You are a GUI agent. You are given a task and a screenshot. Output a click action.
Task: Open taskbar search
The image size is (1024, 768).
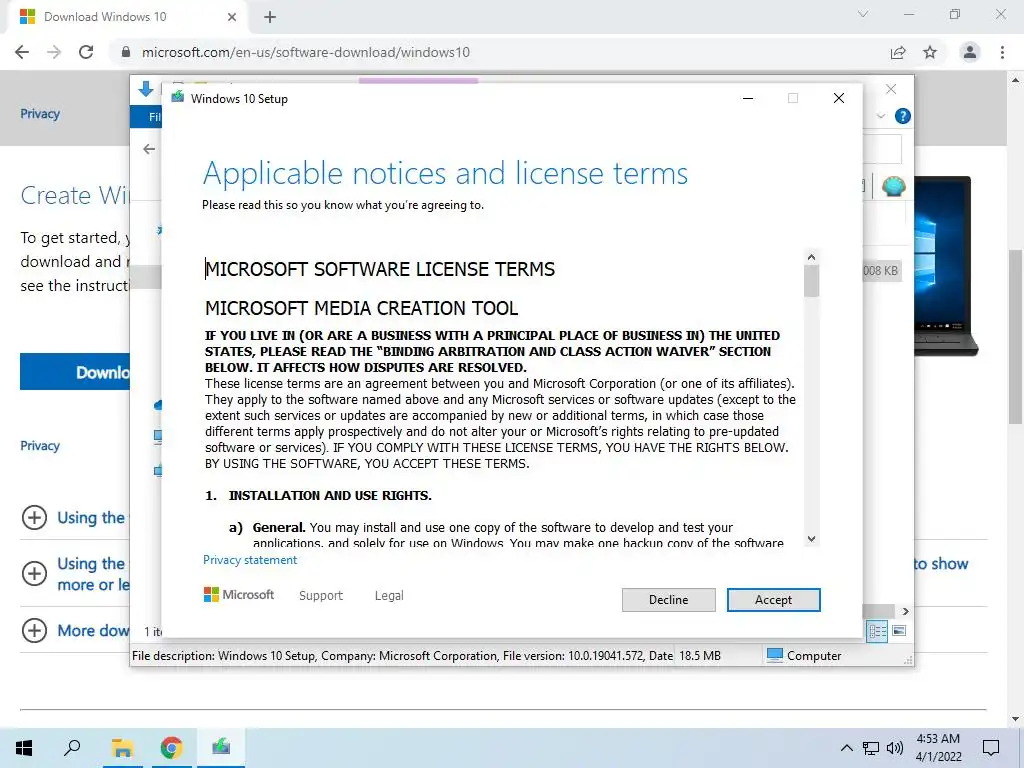click(72, 748)
